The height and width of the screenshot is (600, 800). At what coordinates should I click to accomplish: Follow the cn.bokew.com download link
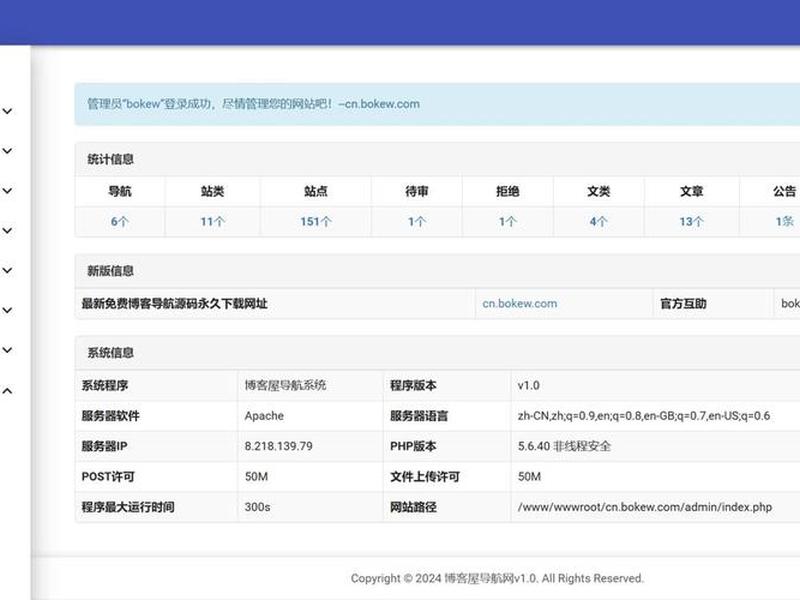pyautogui.click(x=519, y=304)
